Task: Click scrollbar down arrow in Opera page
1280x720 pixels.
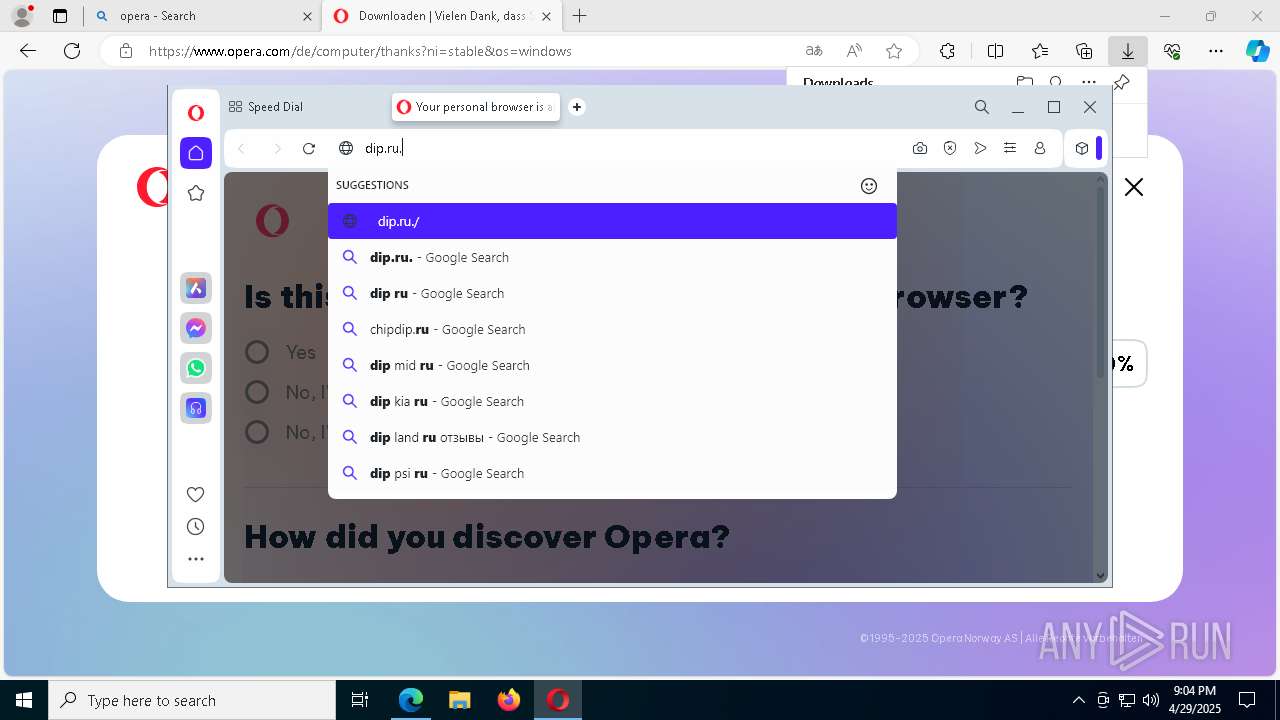Action: point(1101,576)
